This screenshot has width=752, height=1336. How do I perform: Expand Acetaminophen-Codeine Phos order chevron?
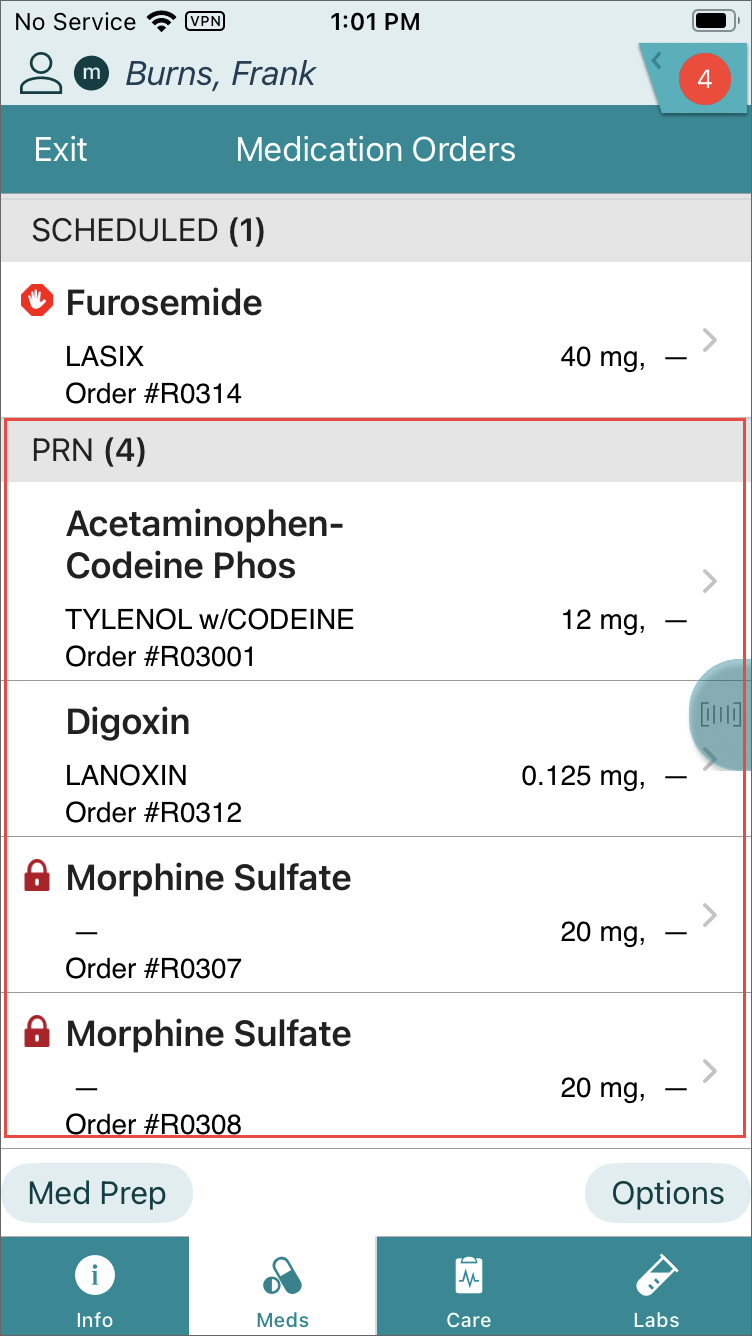coord(710,581)
